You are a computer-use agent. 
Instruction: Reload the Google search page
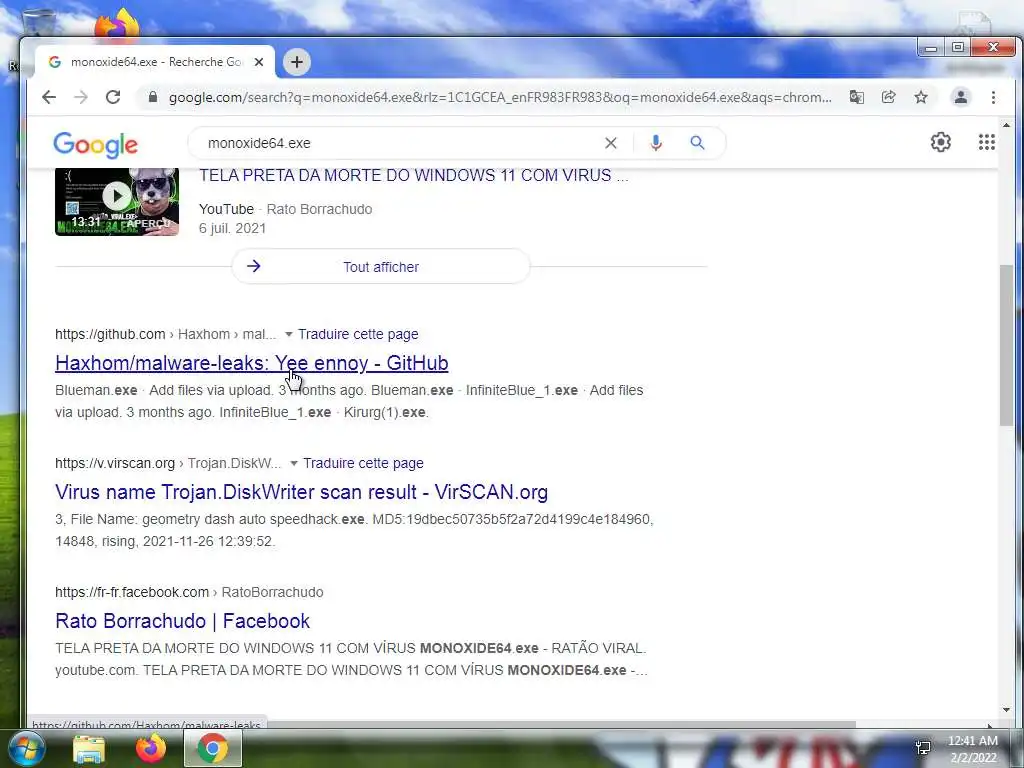point(113,97)
